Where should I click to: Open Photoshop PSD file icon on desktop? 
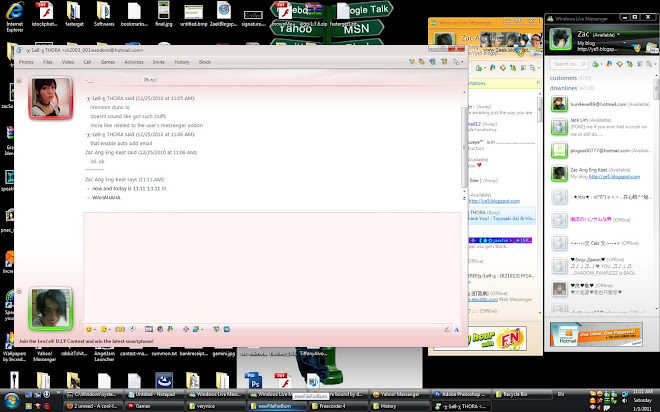254,380
